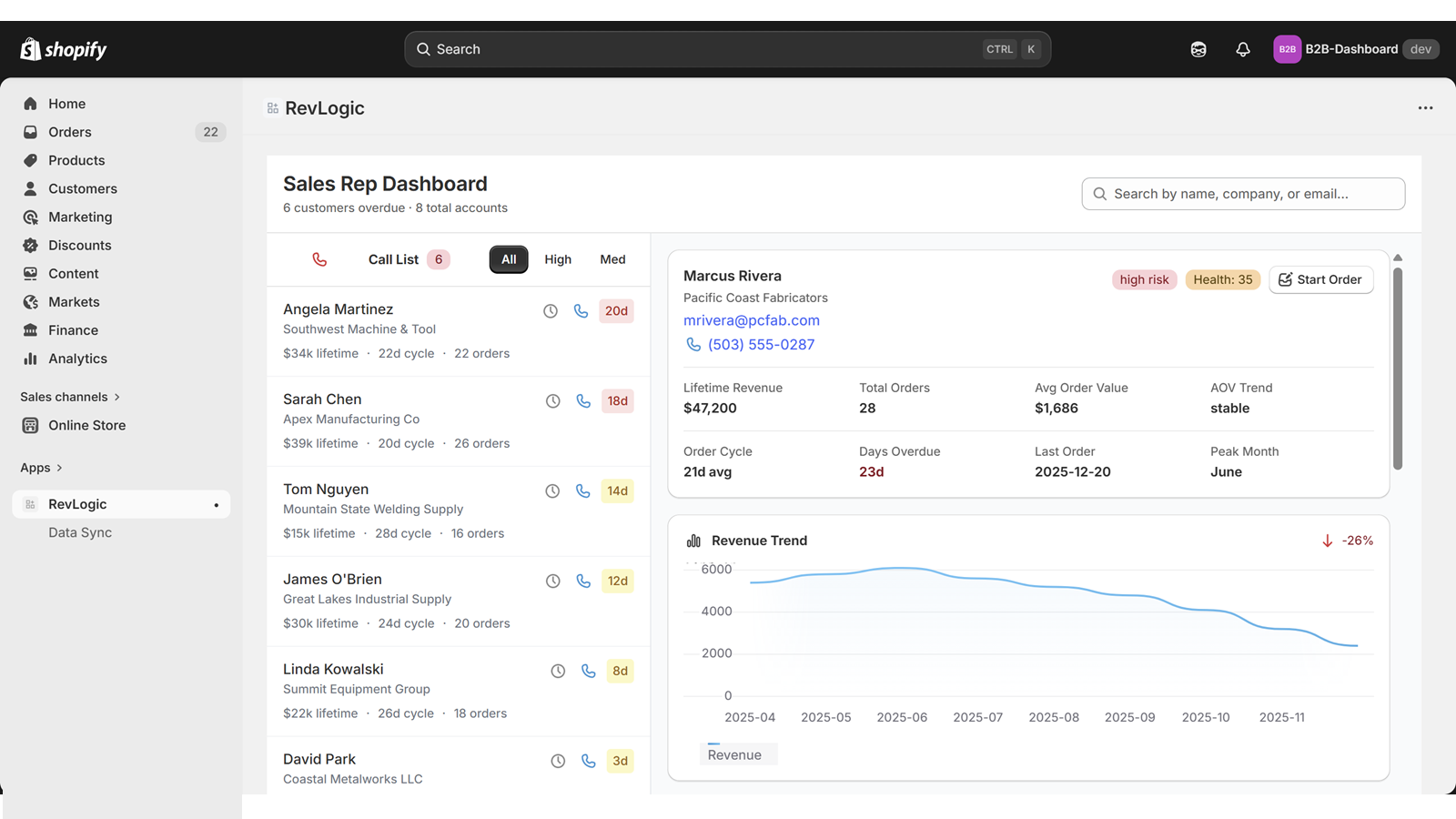1456x819 pixels.
Task: Open the mrivera@pcfab.com email link
Action: click(x=751, y=319)
